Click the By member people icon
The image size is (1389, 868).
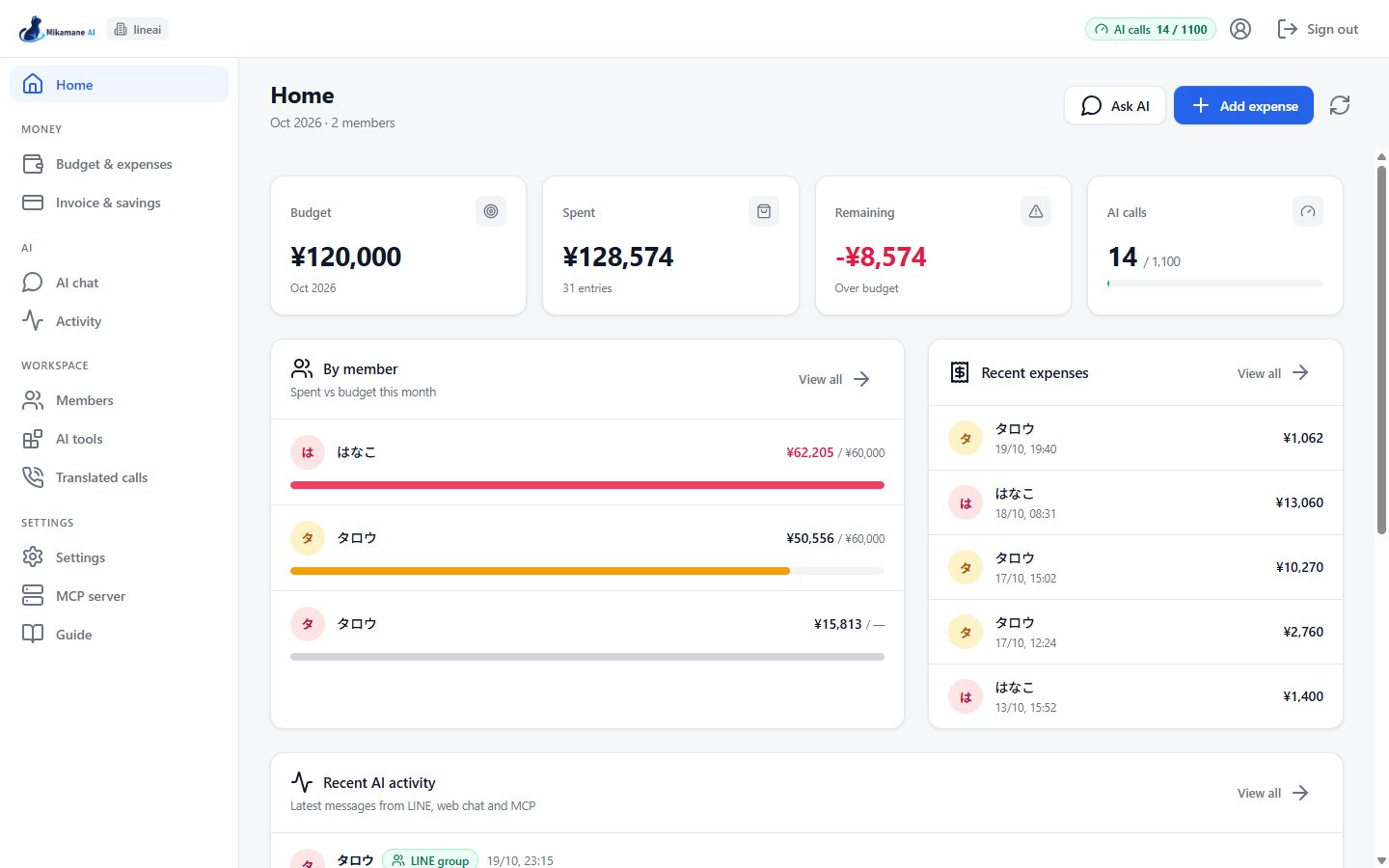pyautogui.click(x=302, y=368)
